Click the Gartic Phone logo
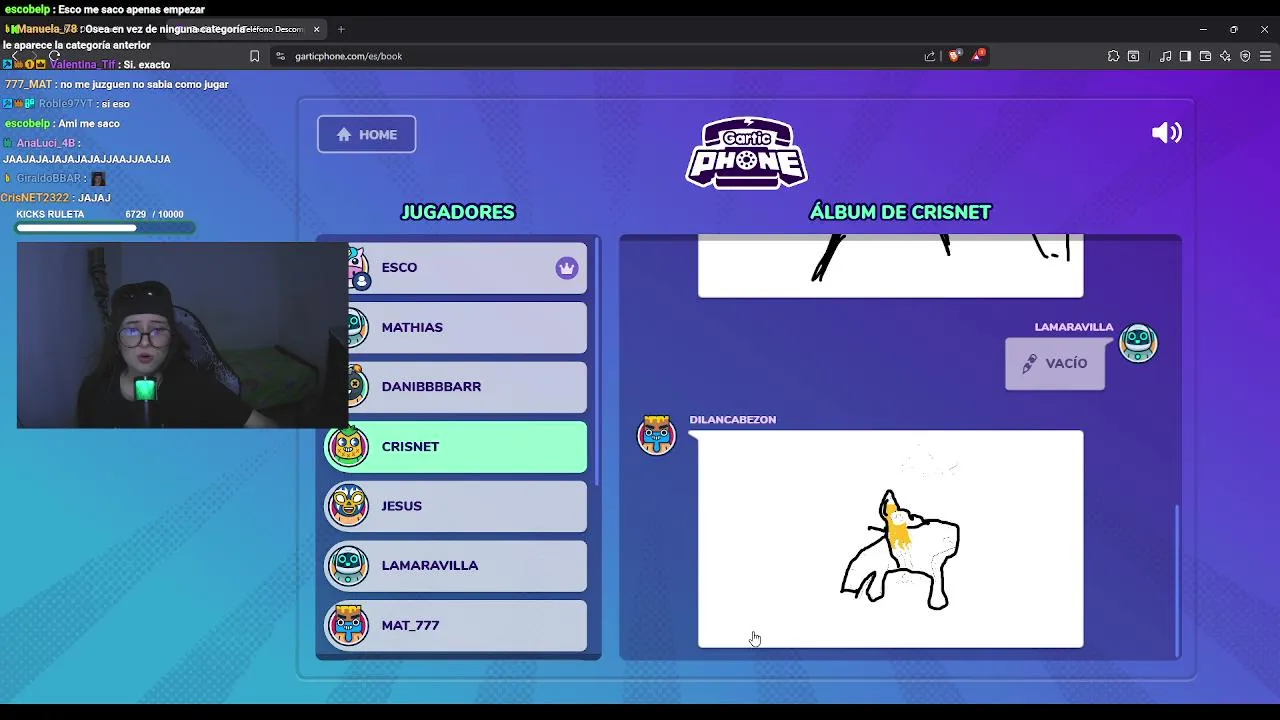Viewport: 1280px width, 720px height. (746, 153)
